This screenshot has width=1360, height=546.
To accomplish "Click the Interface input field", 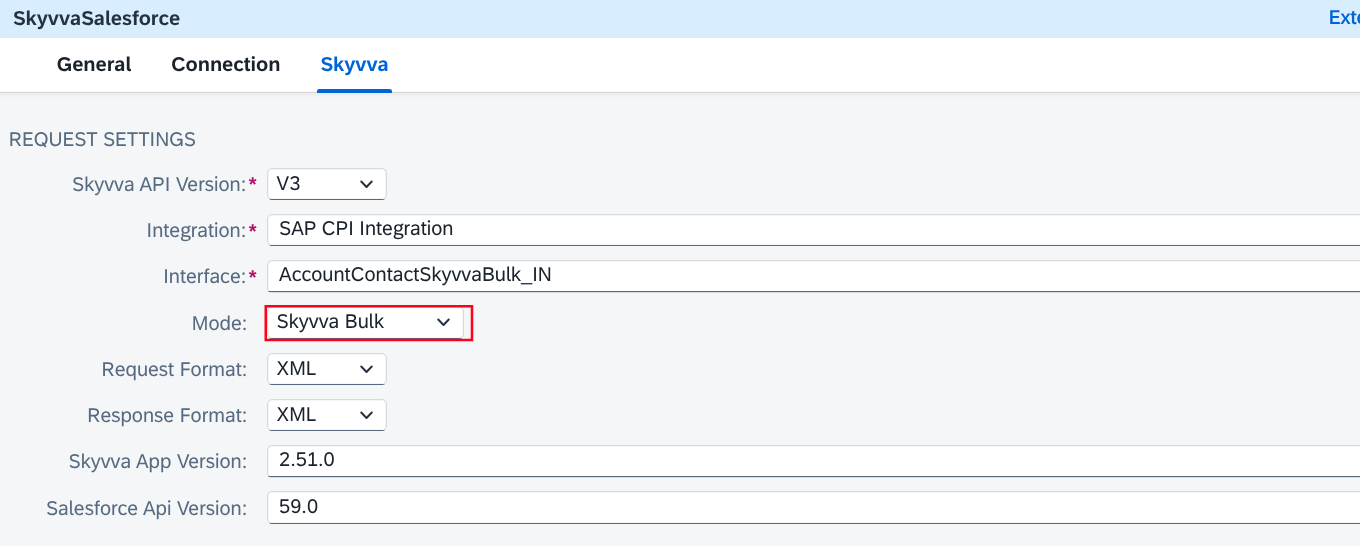I will tap(813, 275).
